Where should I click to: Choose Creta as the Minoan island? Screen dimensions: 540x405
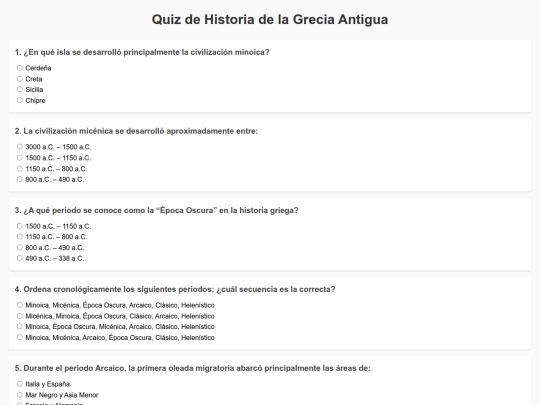20,79
